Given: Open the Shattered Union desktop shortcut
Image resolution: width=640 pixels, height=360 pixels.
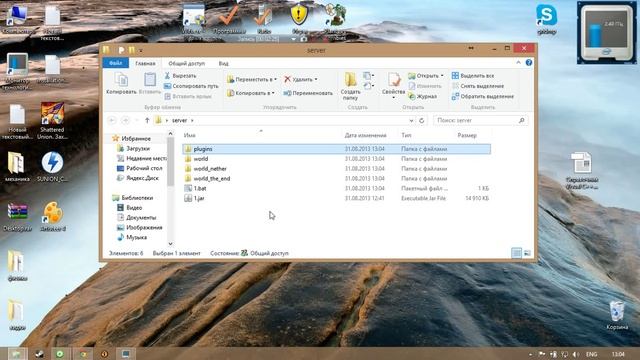Looking at the screenshot, I should click(x=52, y=120).
